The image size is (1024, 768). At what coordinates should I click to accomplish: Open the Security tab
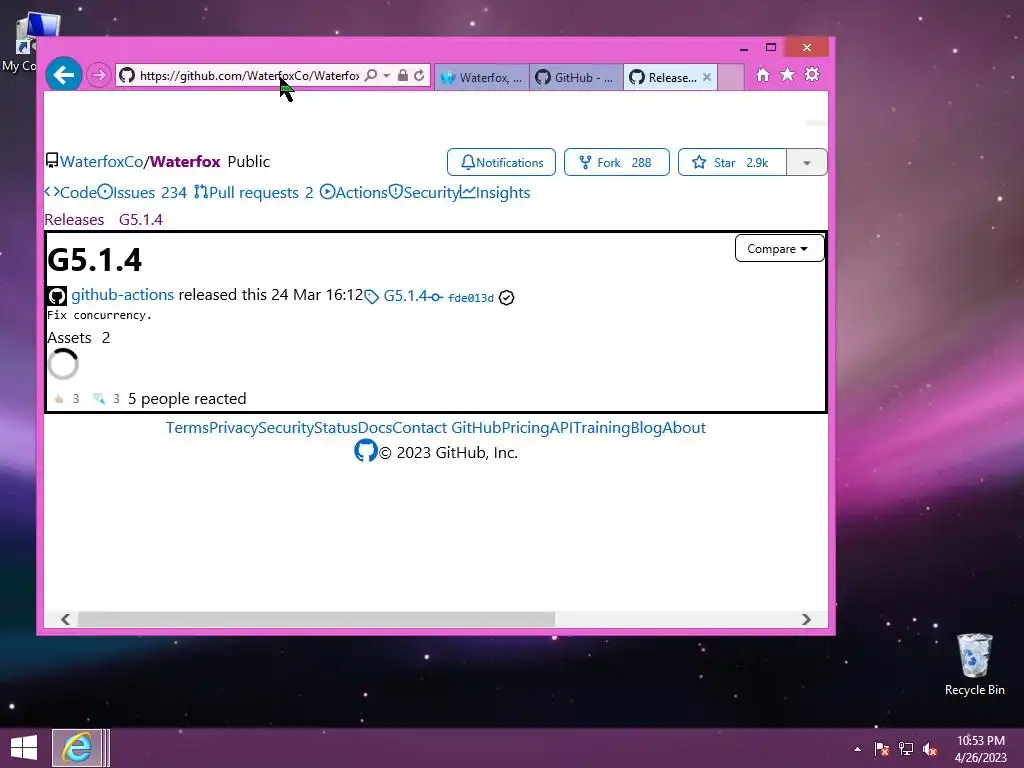point(424,193)
